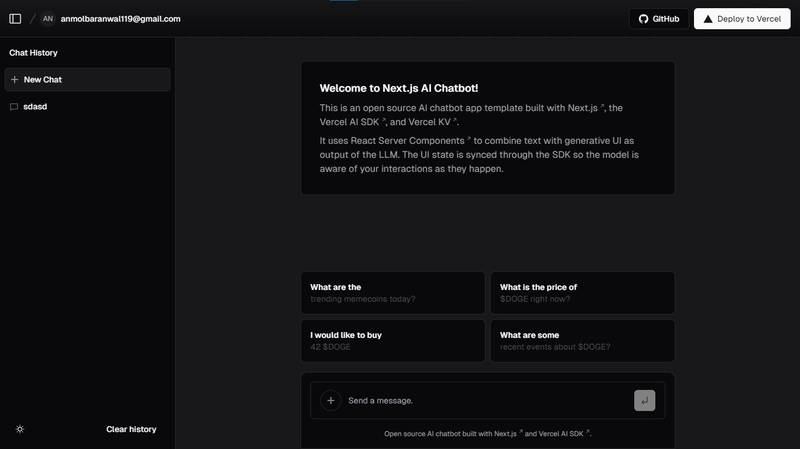
Task: Click the Chat History heading
Action: pos(33,53)
